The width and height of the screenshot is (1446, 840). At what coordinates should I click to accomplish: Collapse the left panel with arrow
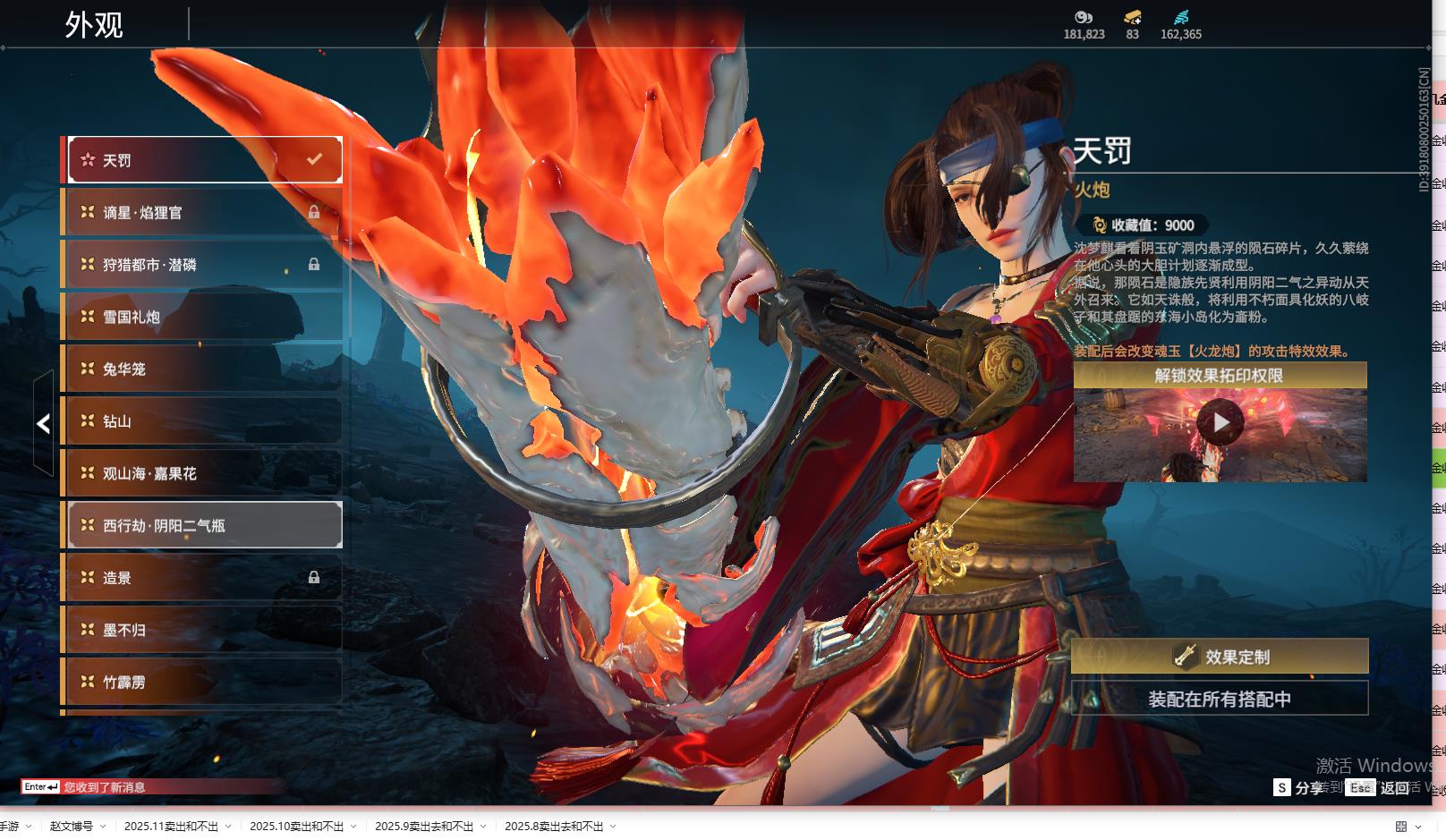tap(43, 423)
